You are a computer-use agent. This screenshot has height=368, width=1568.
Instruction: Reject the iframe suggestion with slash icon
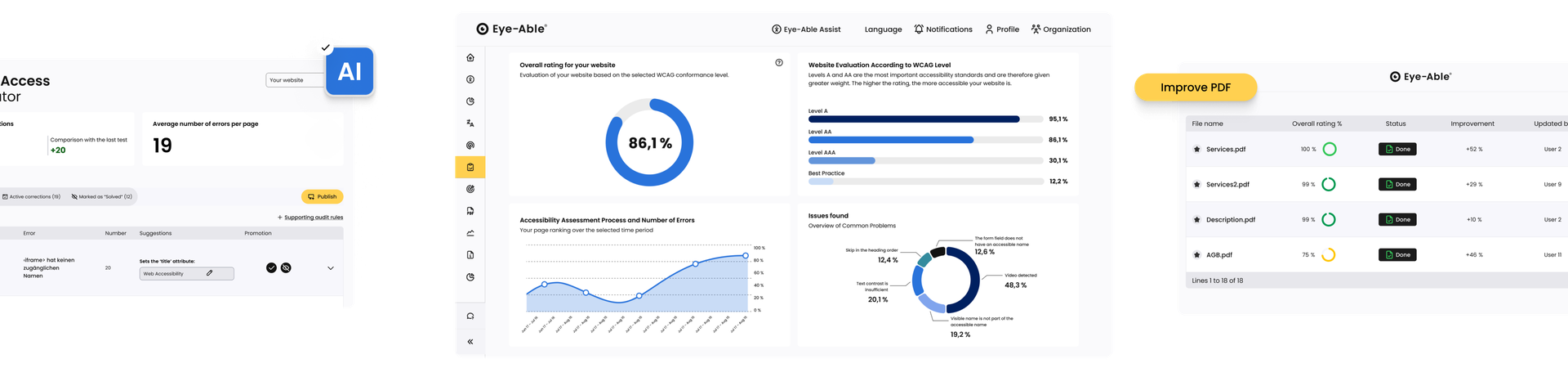click(286, 267)
